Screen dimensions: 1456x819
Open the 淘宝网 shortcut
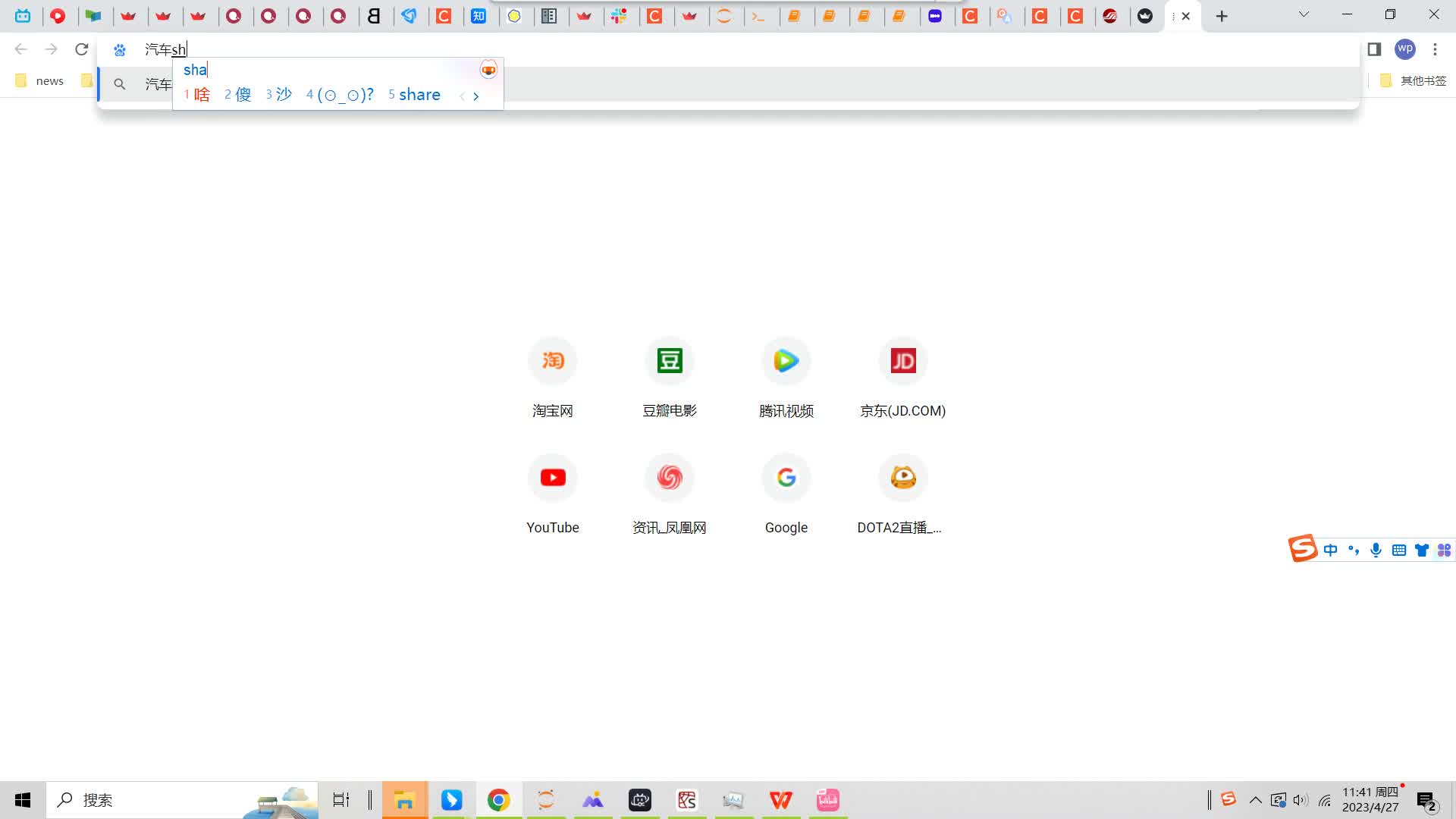(x=553, y=378)
